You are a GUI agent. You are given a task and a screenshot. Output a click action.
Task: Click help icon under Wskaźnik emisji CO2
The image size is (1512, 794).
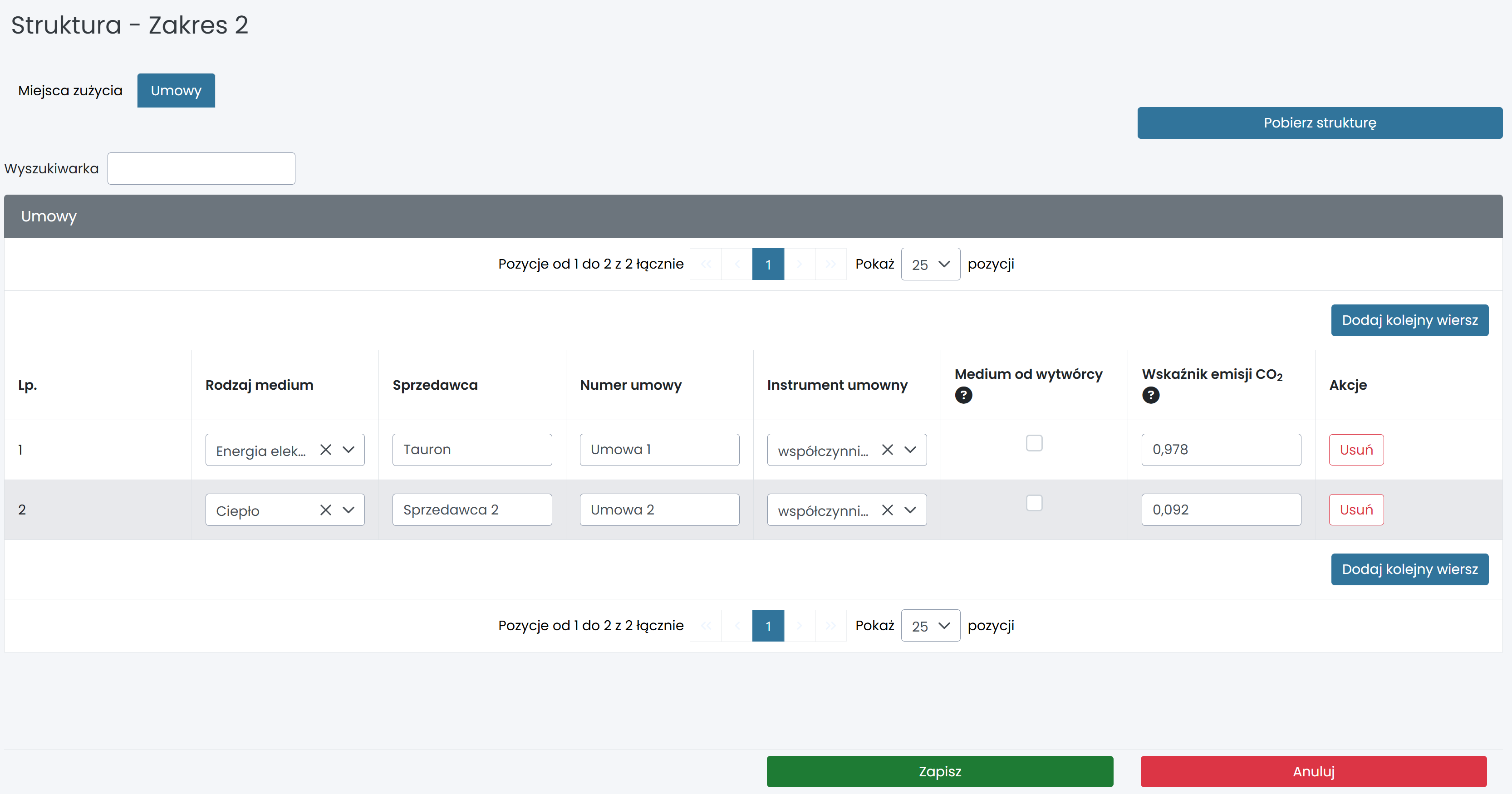pyautogui.click(x=1150, y=395)
